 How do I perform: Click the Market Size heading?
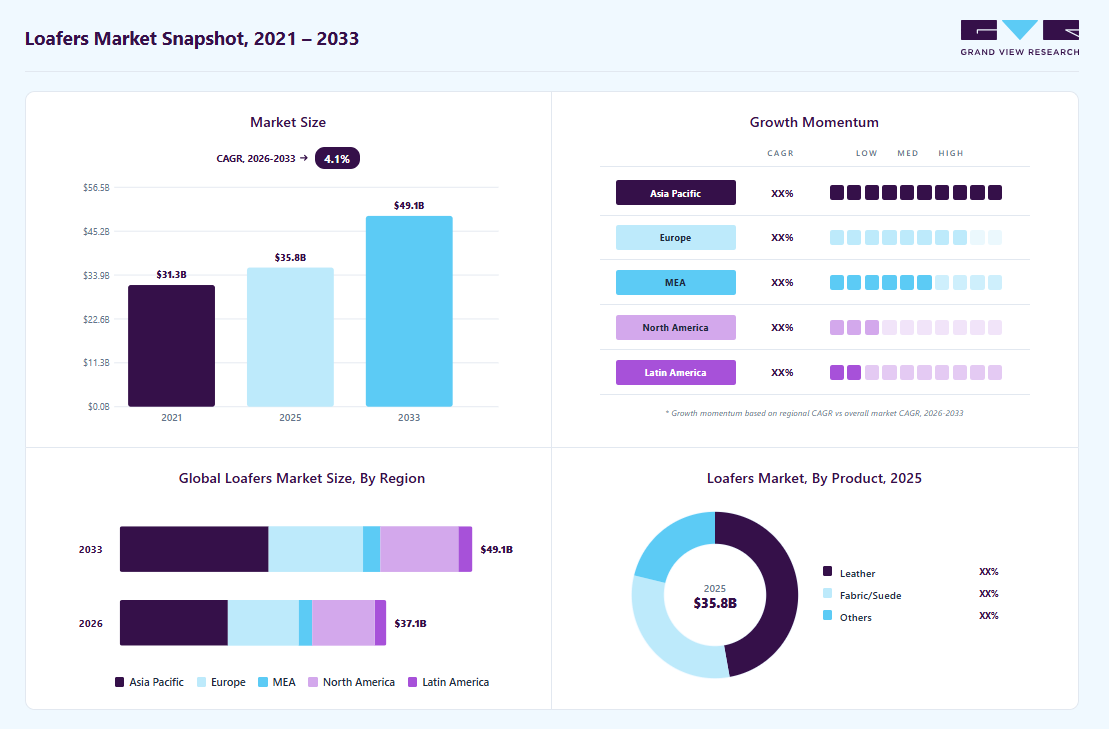pos(288,122)
